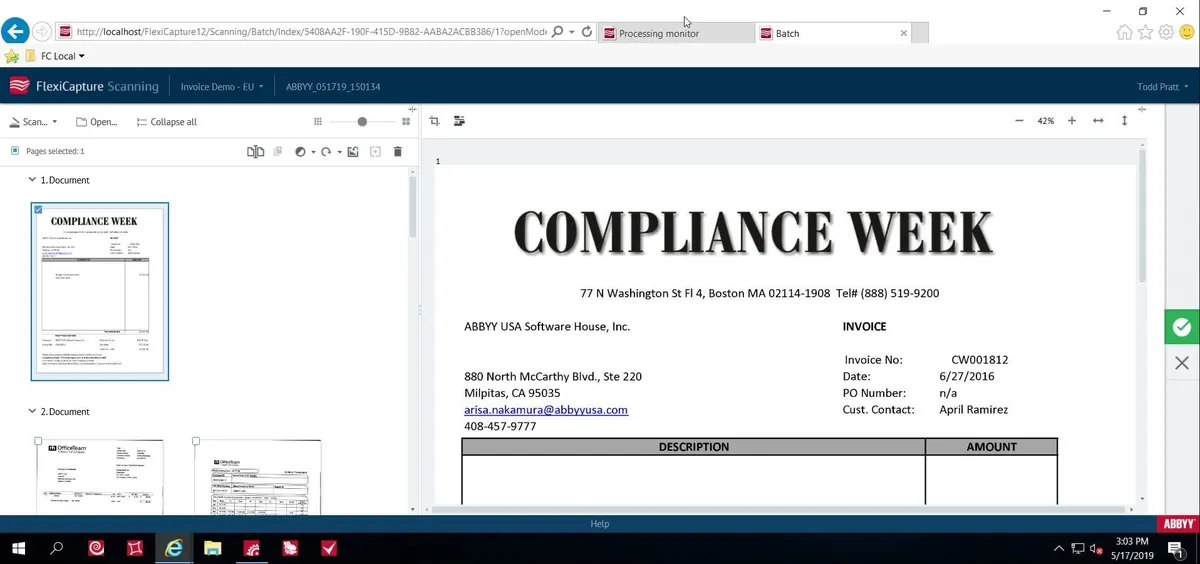Open the rotate options dropdown arrow

(339, 152)
